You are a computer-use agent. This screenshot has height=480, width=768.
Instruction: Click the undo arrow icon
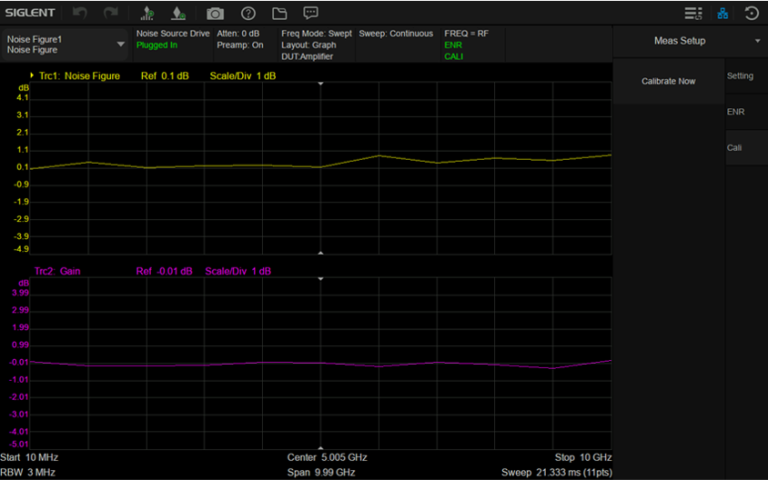[x=80, y=13]
